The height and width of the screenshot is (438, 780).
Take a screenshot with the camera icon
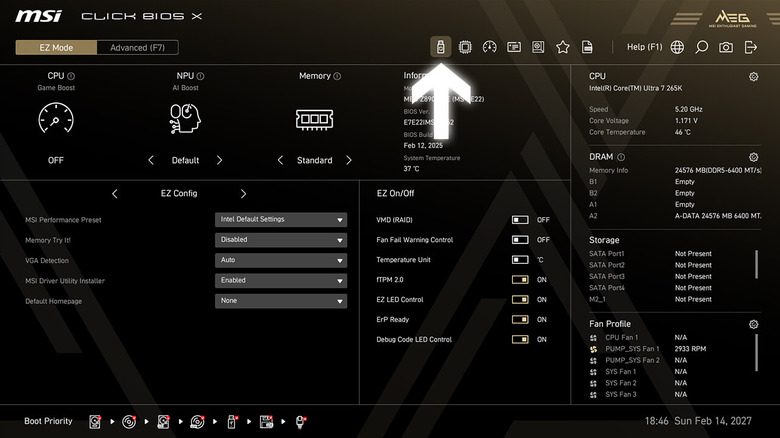click(x=726, y=47)
